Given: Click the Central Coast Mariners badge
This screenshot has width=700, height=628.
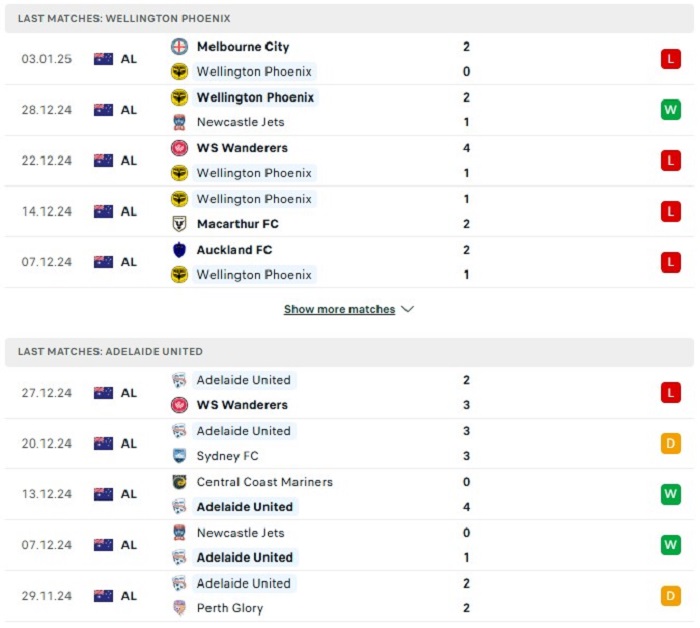Looking at the screenshot, I should click(x=179, y=482).
